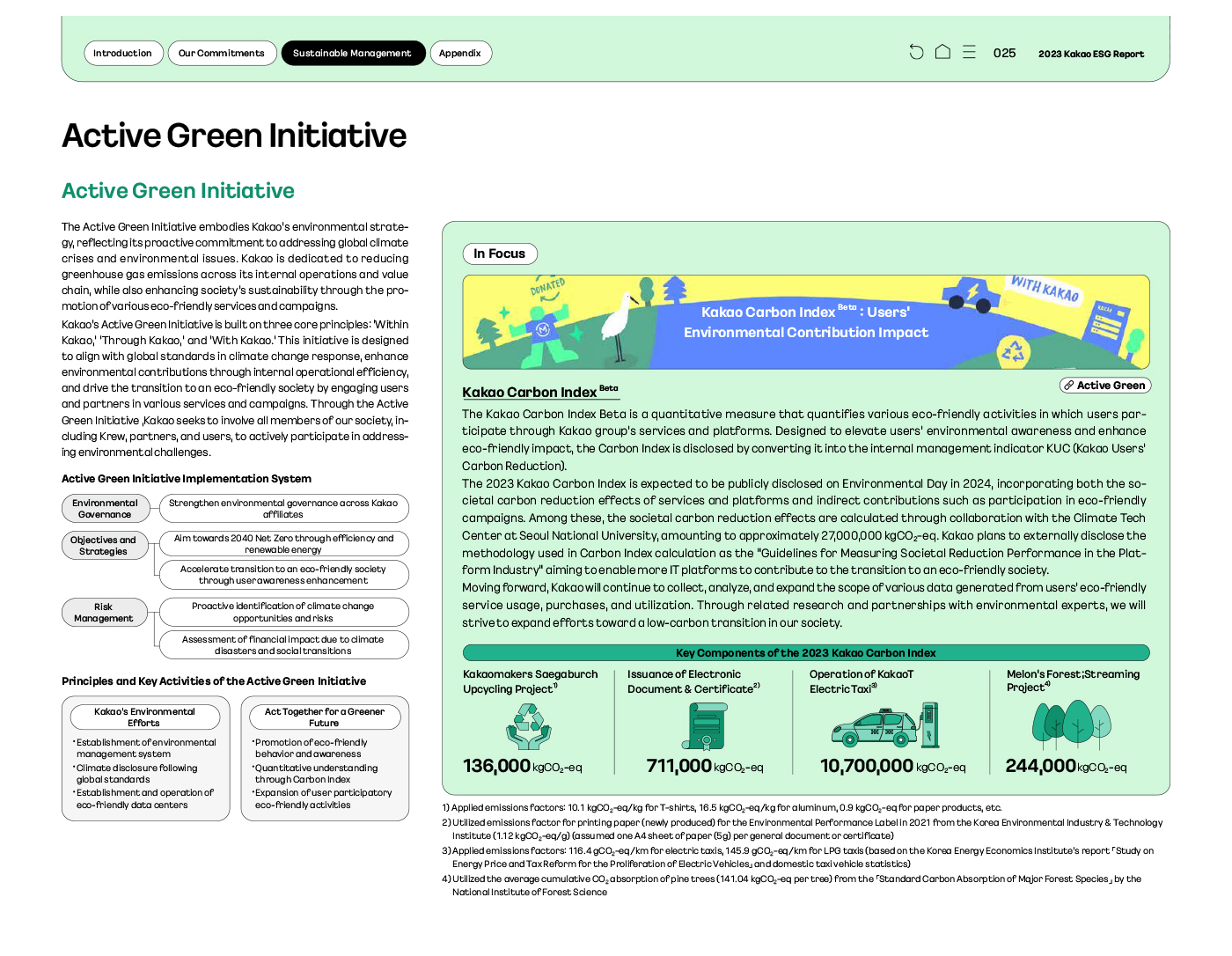
Task: Click Aim towards 2040 Net Zero box
Action: click(283, 544)
